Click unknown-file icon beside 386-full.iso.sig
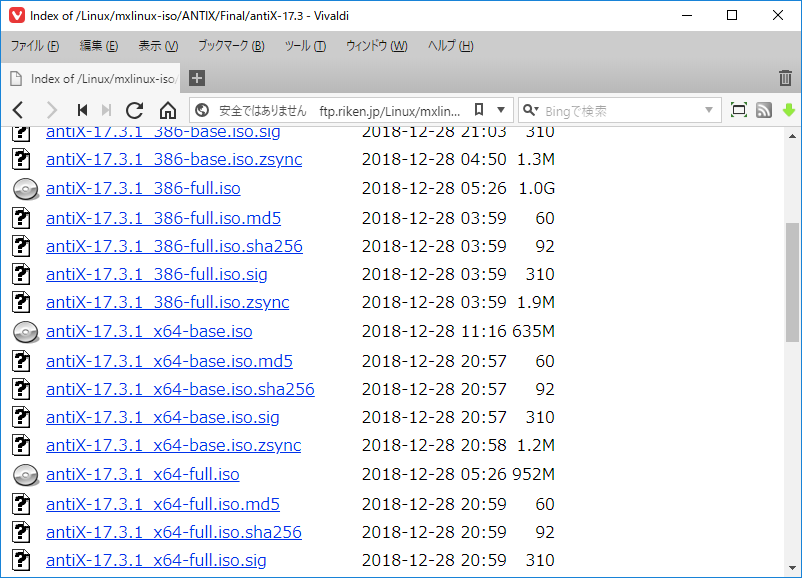Image resolution: width=802 pixels, height=578 pixels. [21, 274]
